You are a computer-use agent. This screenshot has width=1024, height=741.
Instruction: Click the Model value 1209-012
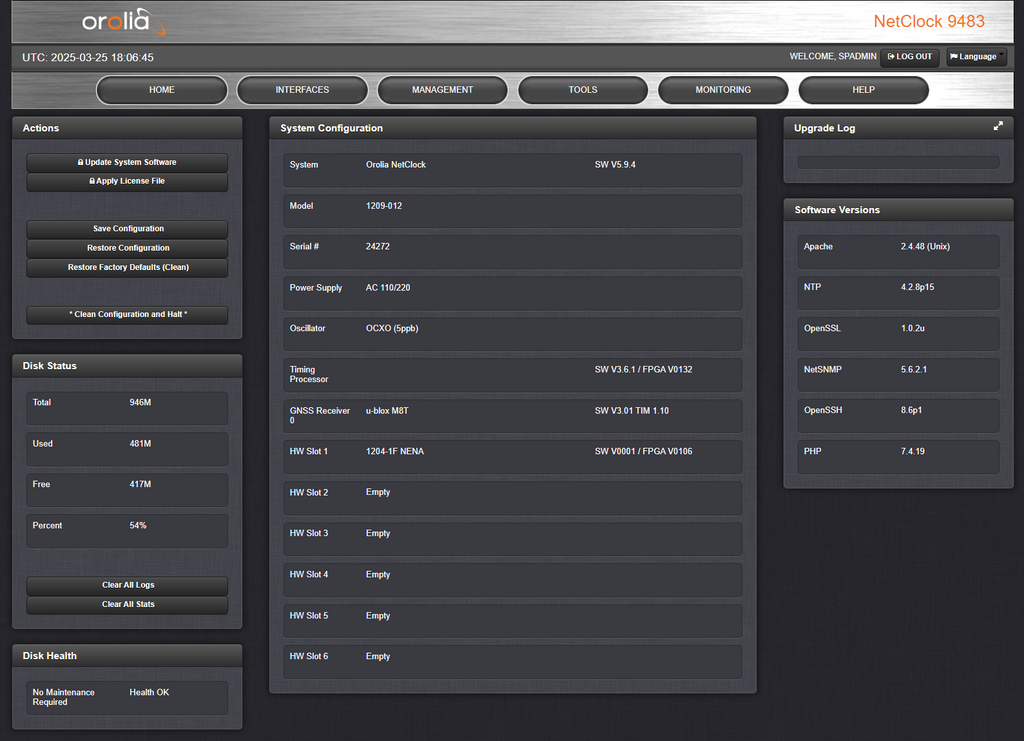click(x=384, y=206)
